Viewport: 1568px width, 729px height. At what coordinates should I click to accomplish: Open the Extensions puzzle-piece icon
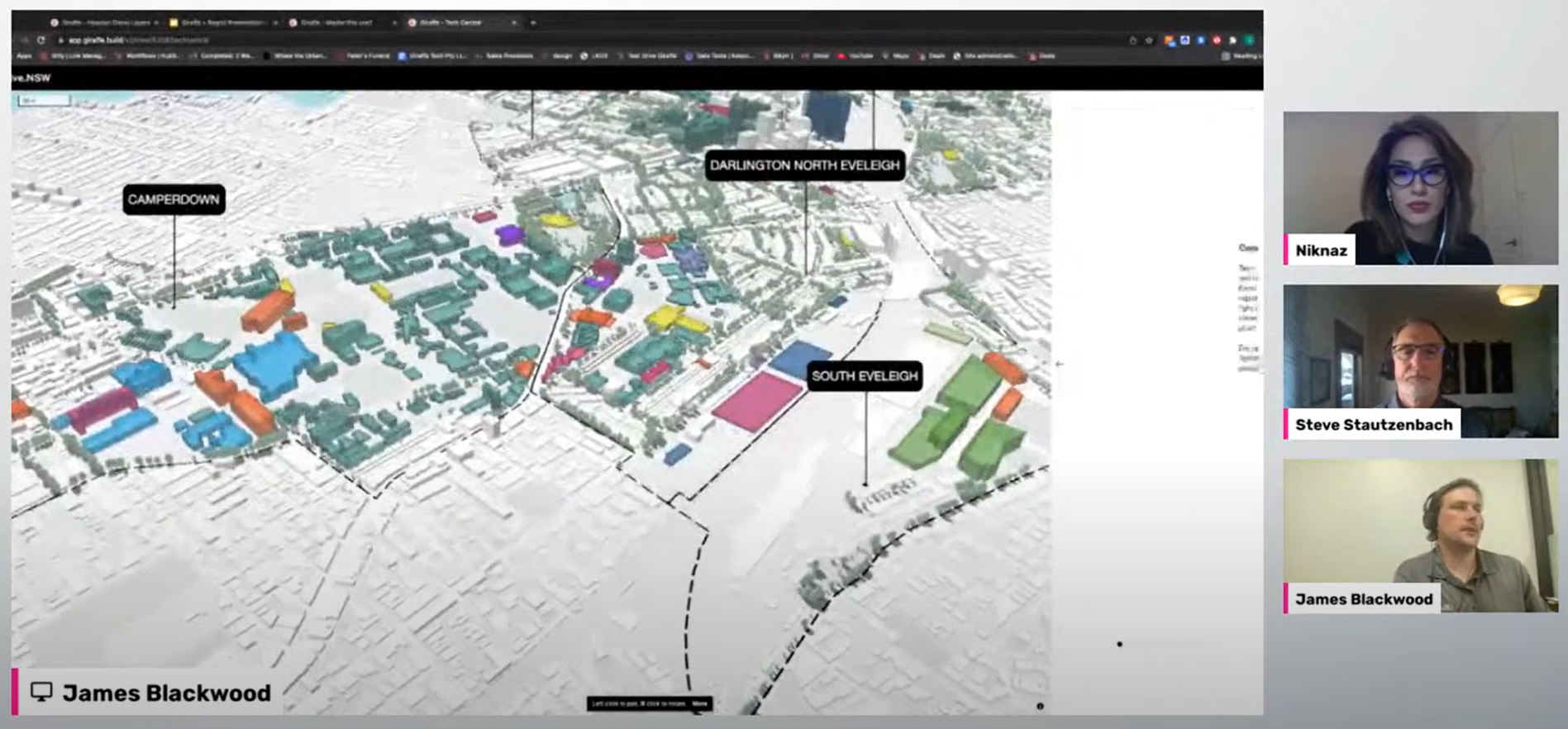[1232, 40]
